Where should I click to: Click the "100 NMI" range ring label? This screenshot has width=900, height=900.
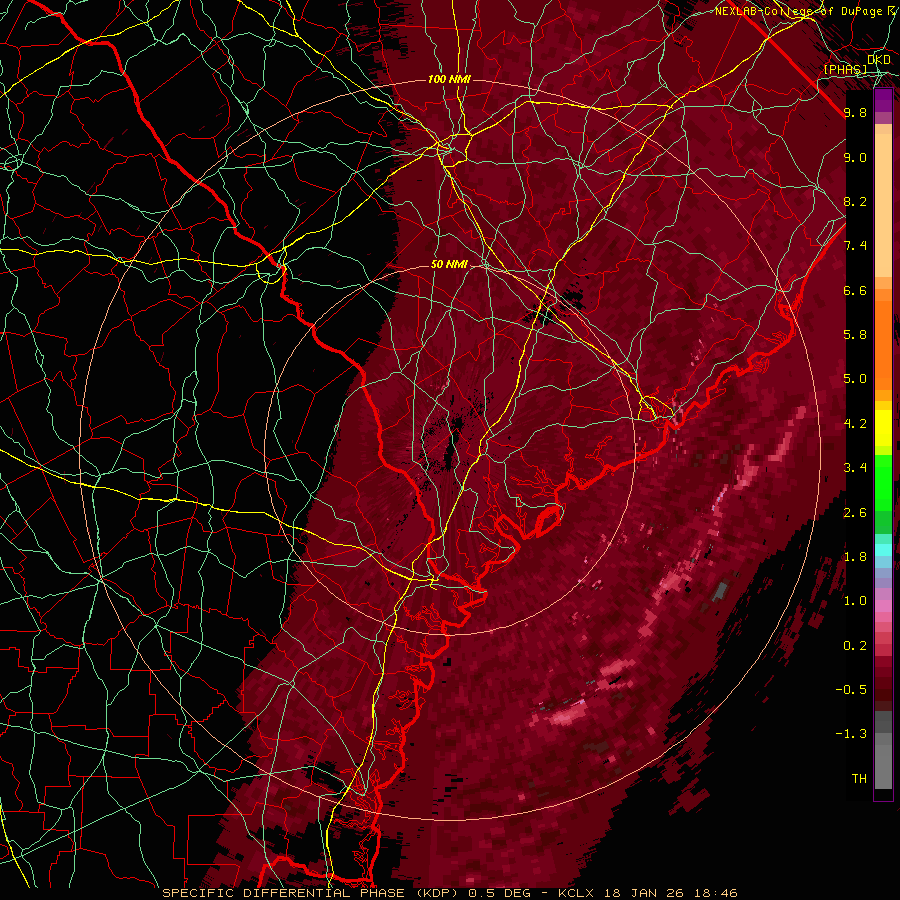pos(449,79)
